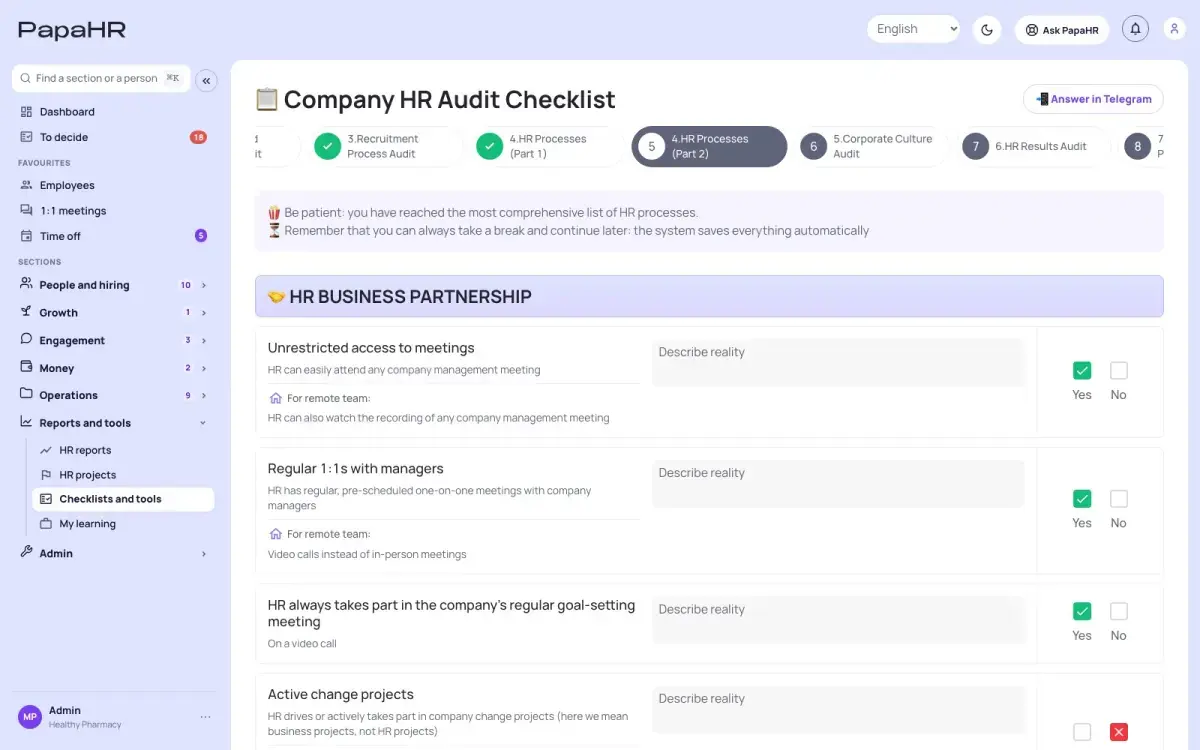Image resolution: width=1200 pixels, height=750 pixels.
Task: Click Checklists and tools icon
Action: pos(46,499)
